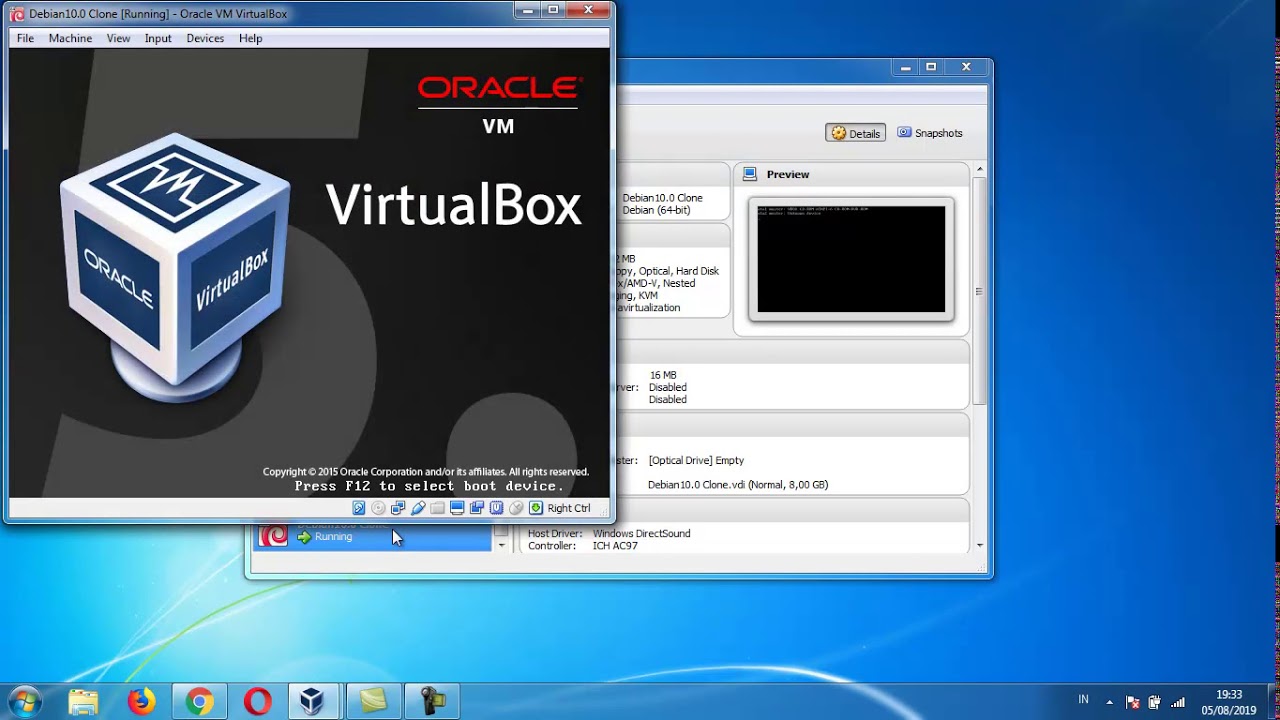Open the Input menu
Viewport: 1280px width, 720px height.
click(x=158, y=38)
